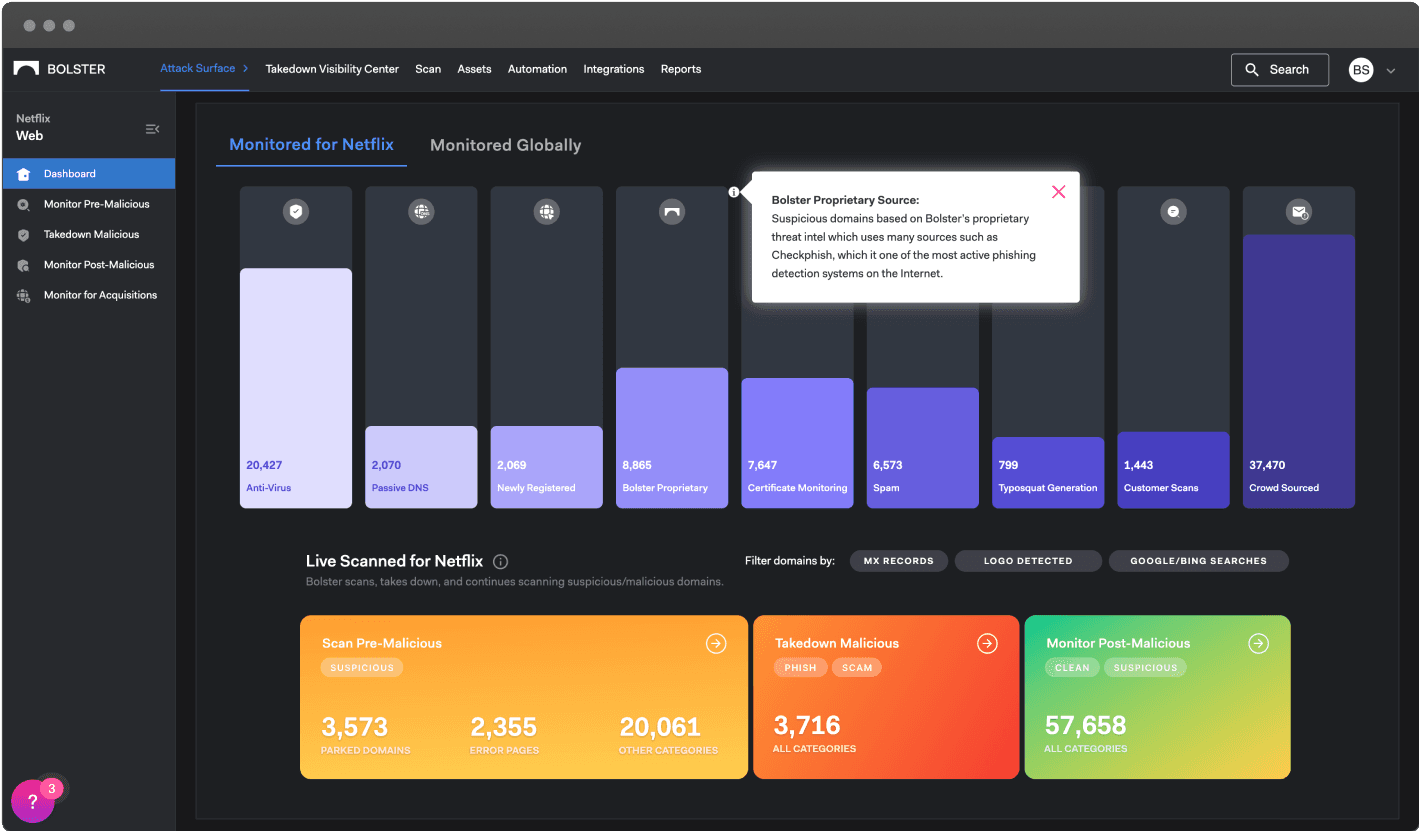Screen dimensions: 1419x831
Task: Open Monitor Post-Malicious in the sidebar
Action: [x=89, y=265]
